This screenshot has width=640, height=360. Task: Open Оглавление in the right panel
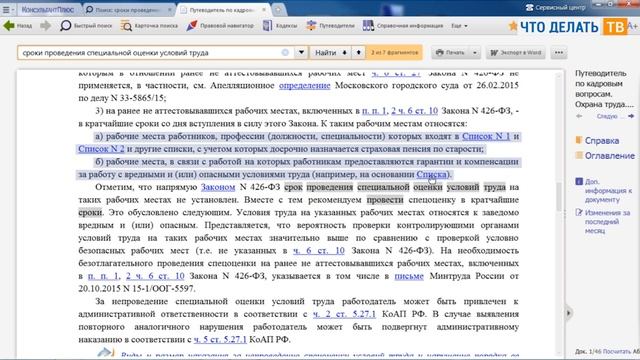pos(605,156)
